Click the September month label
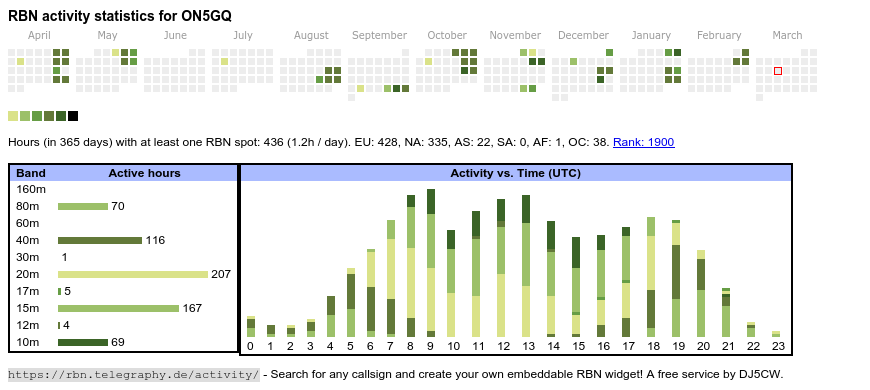 pyautogui.click(x=380, y=35)
